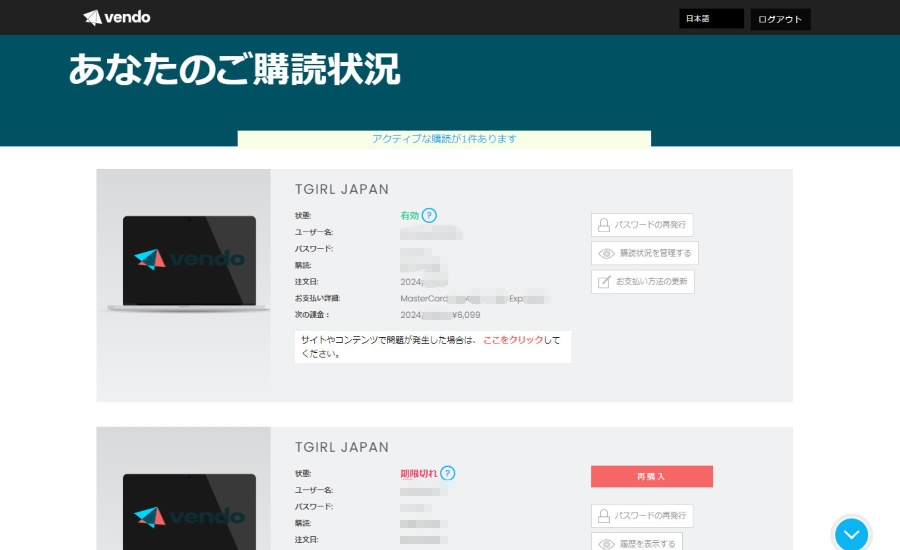Viewport: 900px width, 550px height.
Task: Click 購読状況を管理する button
Action: 645,253
